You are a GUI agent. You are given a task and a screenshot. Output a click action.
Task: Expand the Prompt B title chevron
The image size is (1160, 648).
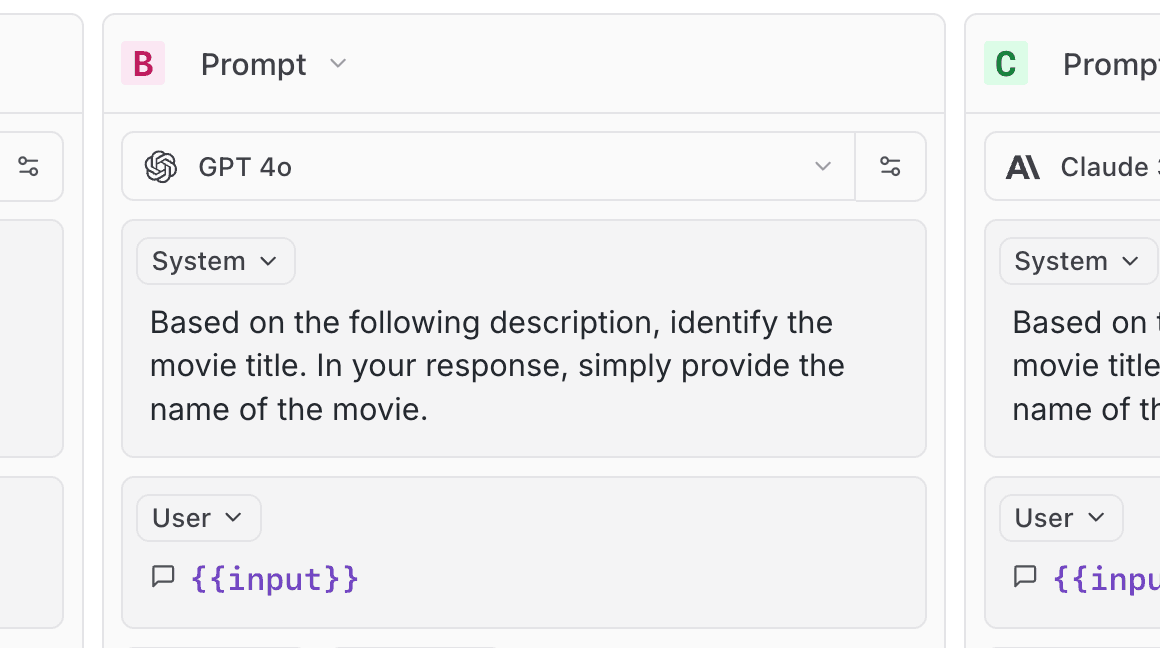(x=338, y=64)
